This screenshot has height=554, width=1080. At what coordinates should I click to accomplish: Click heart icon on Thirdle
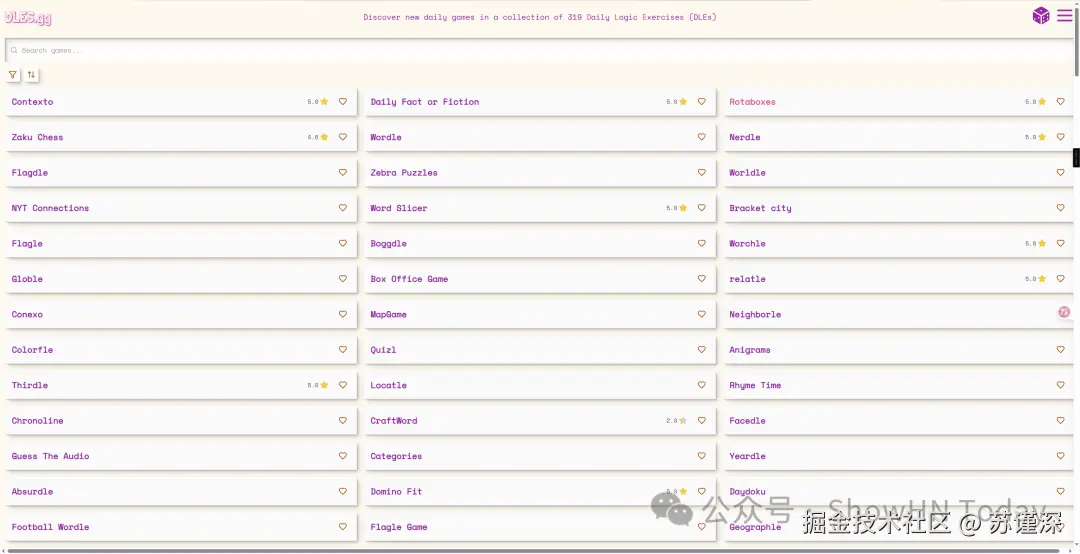(x=342, y=385)
